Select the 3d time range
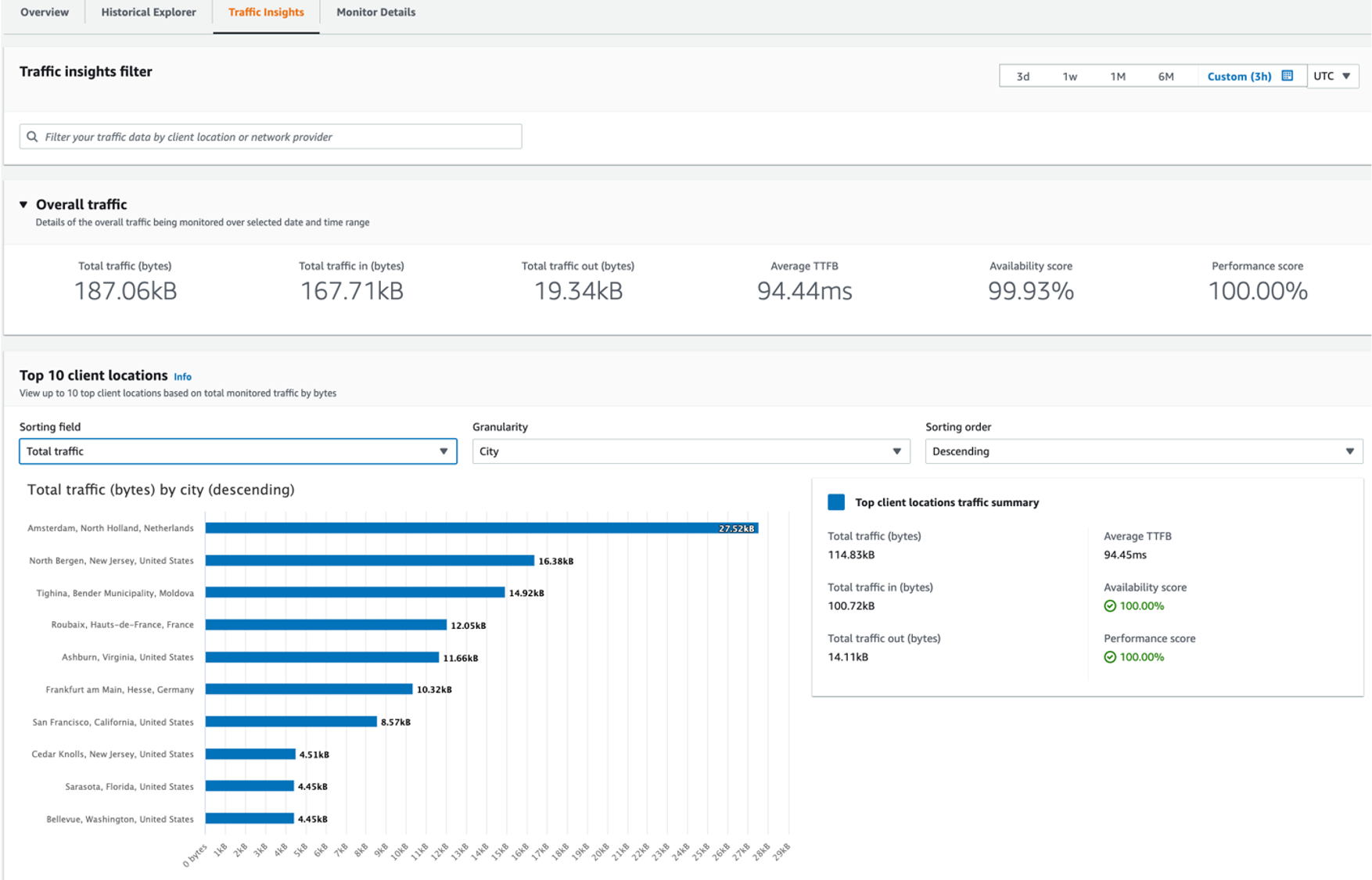Image resolution: width=1372 pixels, height=880 pixels. click(x=1022, y=76)
